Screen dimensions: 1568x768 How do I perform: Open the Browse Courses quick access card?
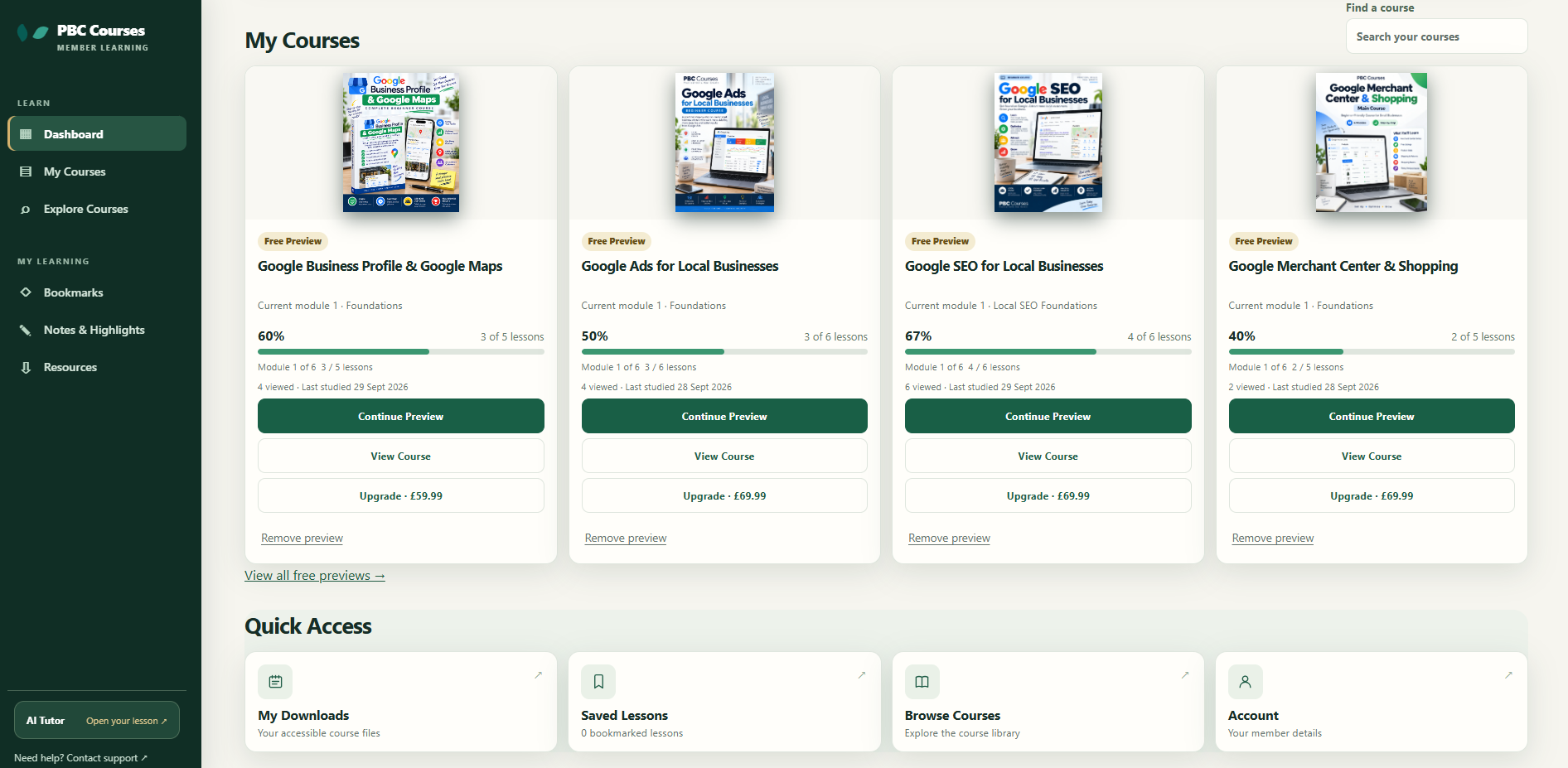point(1048,702)
